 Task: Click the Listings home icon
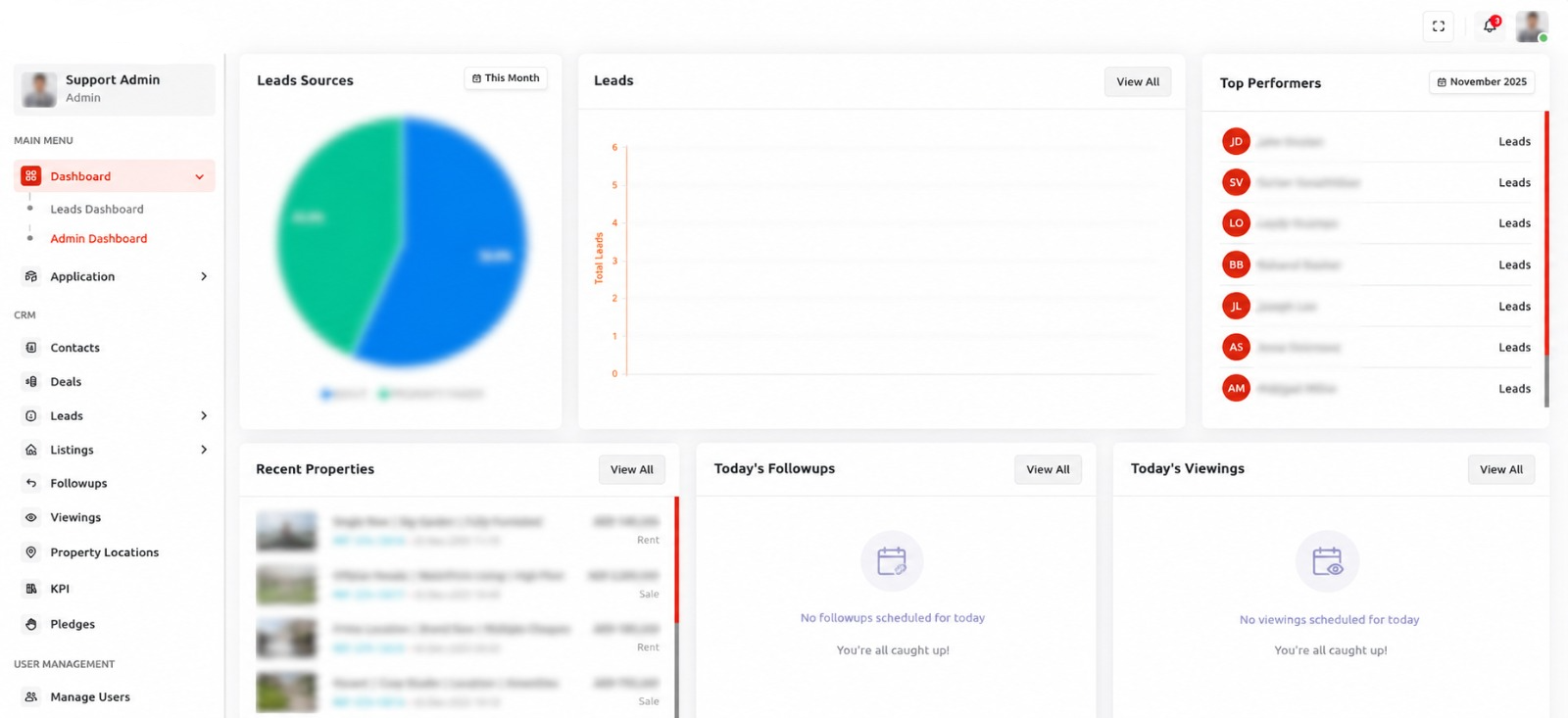[x=31, y=450]
